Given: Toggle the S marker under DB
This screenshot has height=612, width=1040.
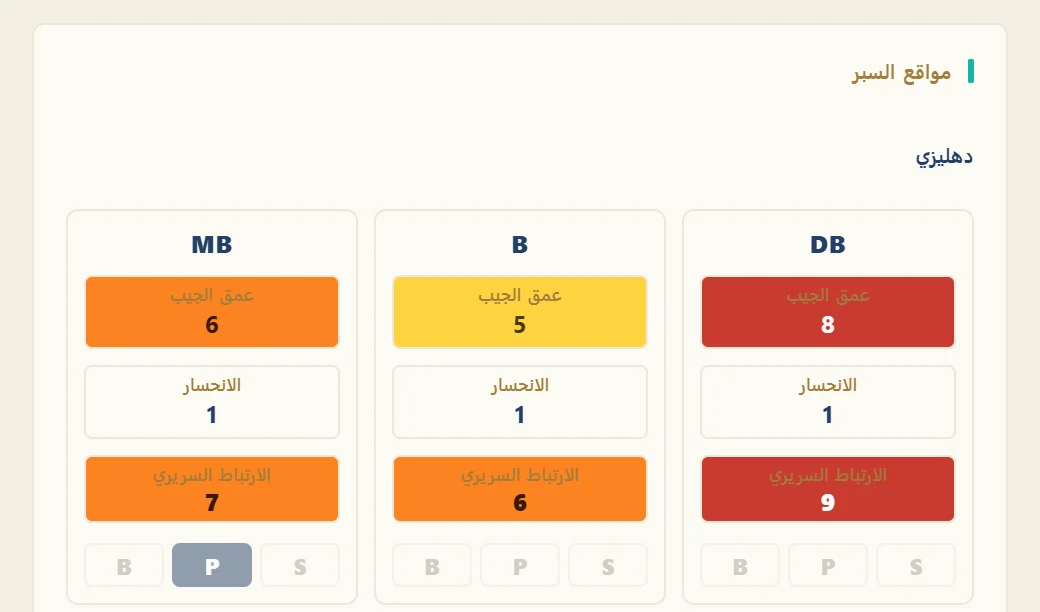Looking at the screenshot, I should pos(915,565).
